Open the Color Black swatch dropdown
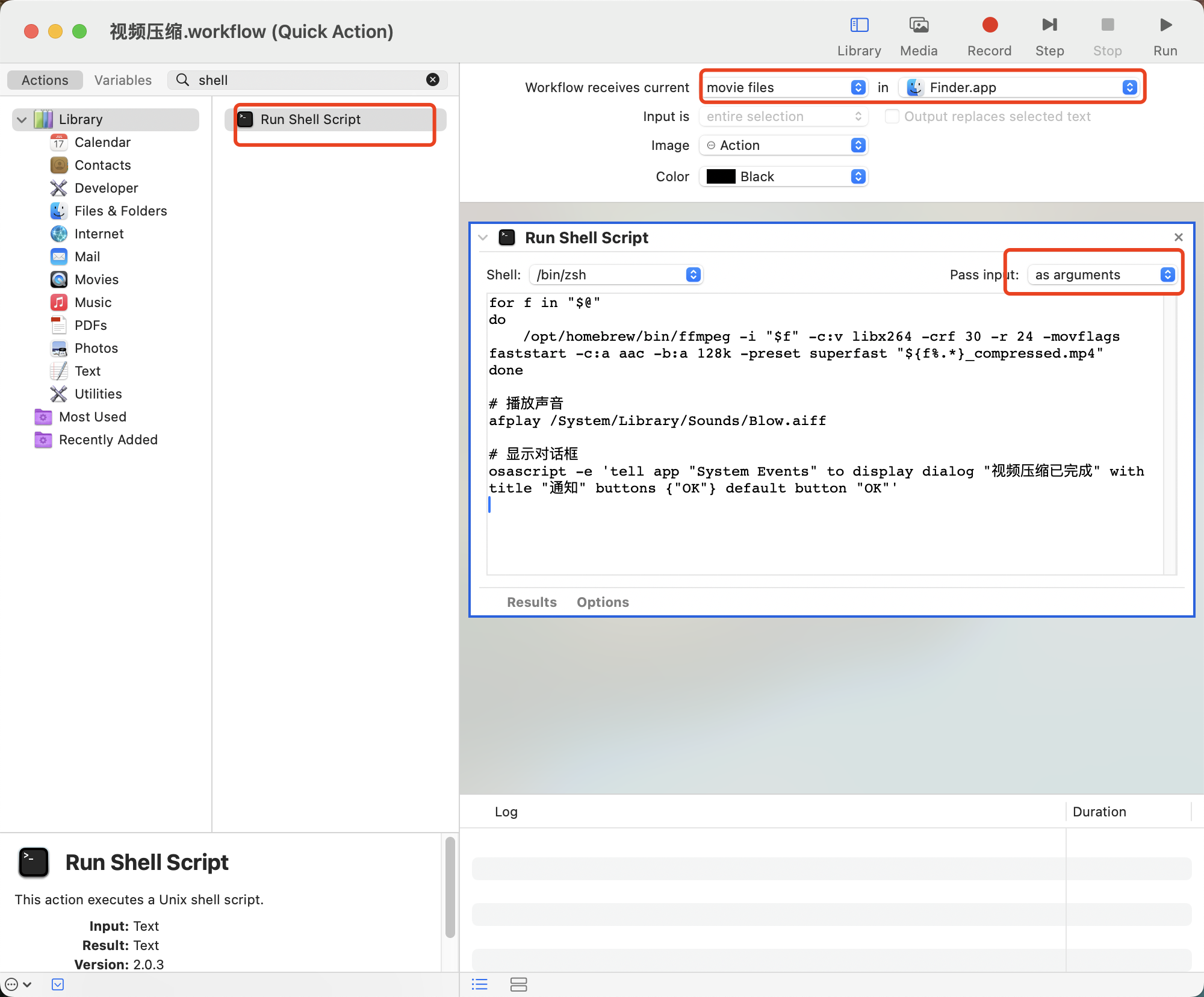 (784, 176)
